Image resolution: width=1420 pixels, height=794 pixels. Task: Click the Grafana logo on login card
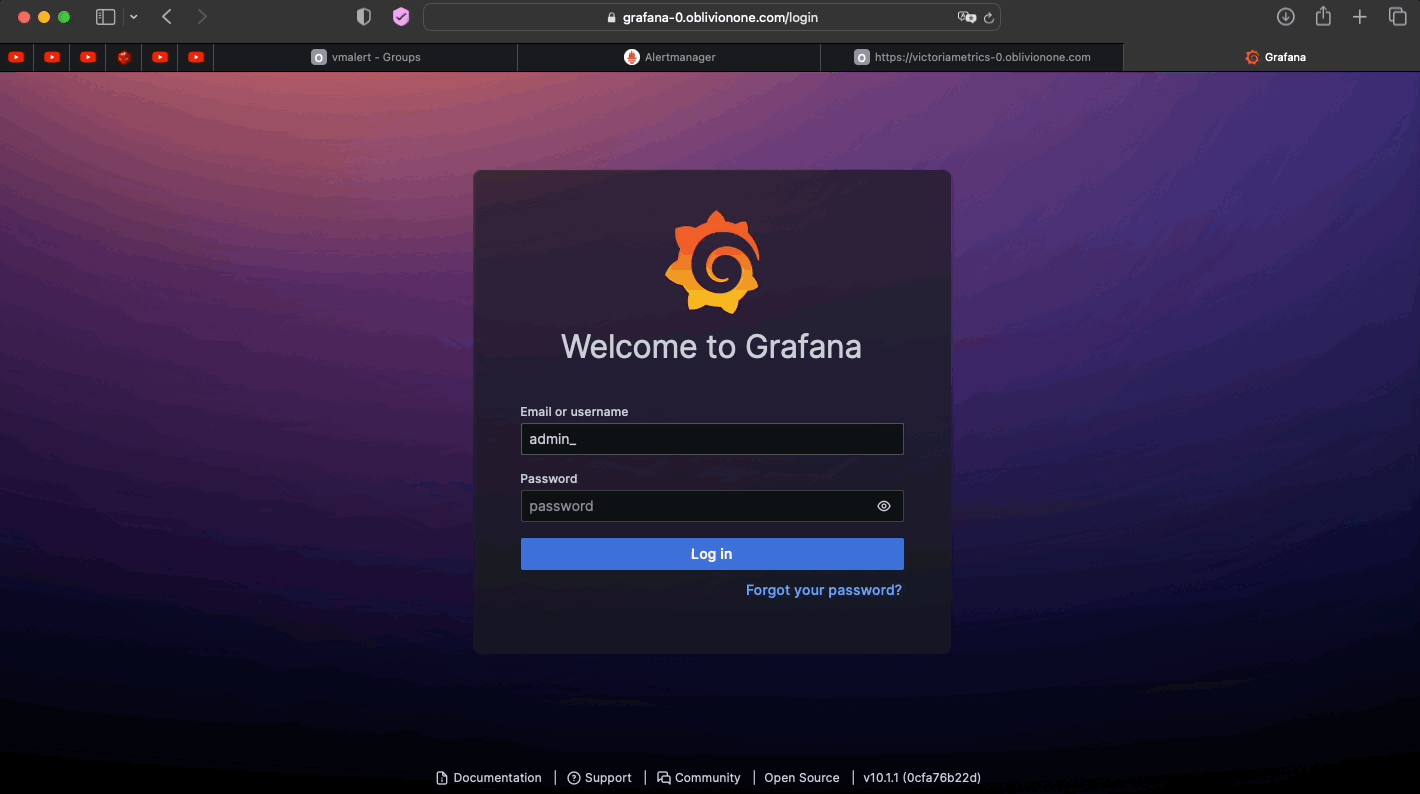point(711,262)
